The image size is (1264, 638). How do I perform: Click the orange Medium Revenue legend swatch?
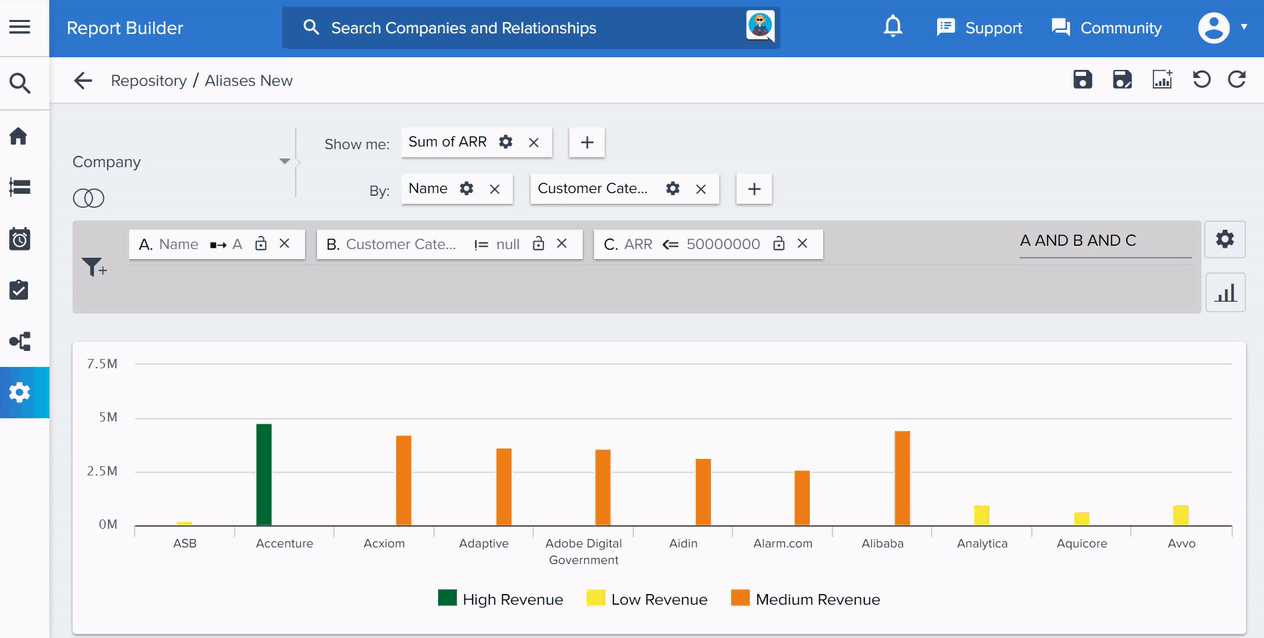click(740, 598)
